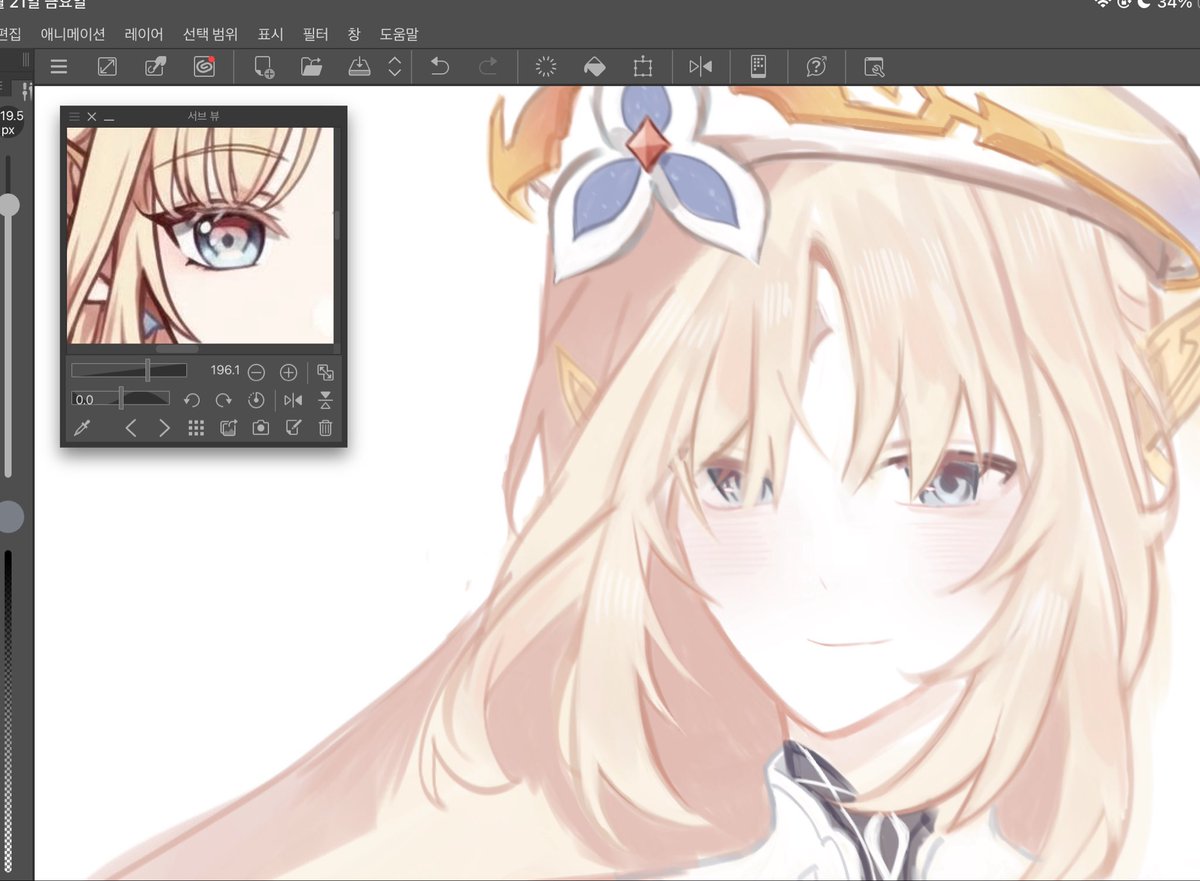Image resolution: width=1200 pixels, height=881 pixels.
Task: Click the dotted circle clear icon
Action: click(546, 67)
